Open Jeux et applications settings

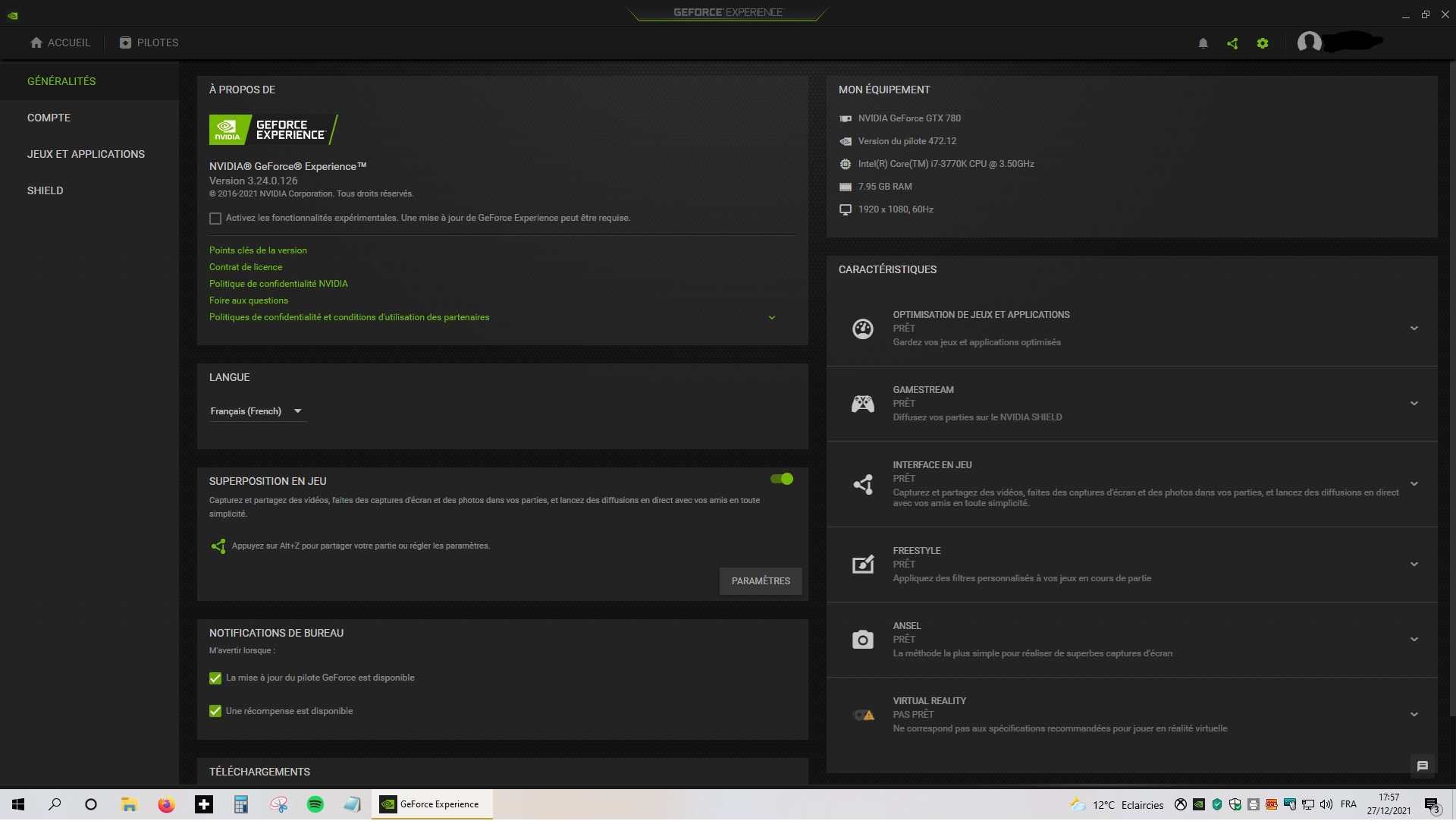pyautogui.click(x=86, y=154)
